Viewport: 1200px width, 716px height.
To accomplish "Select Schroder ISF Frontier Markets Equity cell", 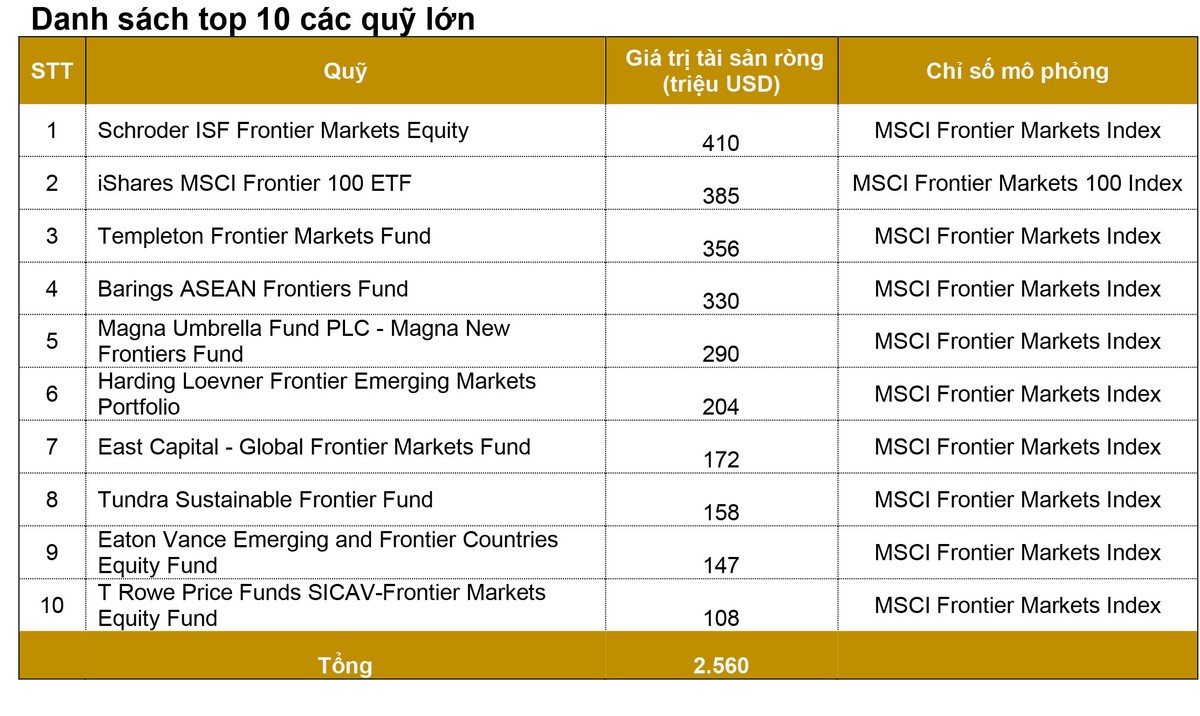I will tap(283, 131).
